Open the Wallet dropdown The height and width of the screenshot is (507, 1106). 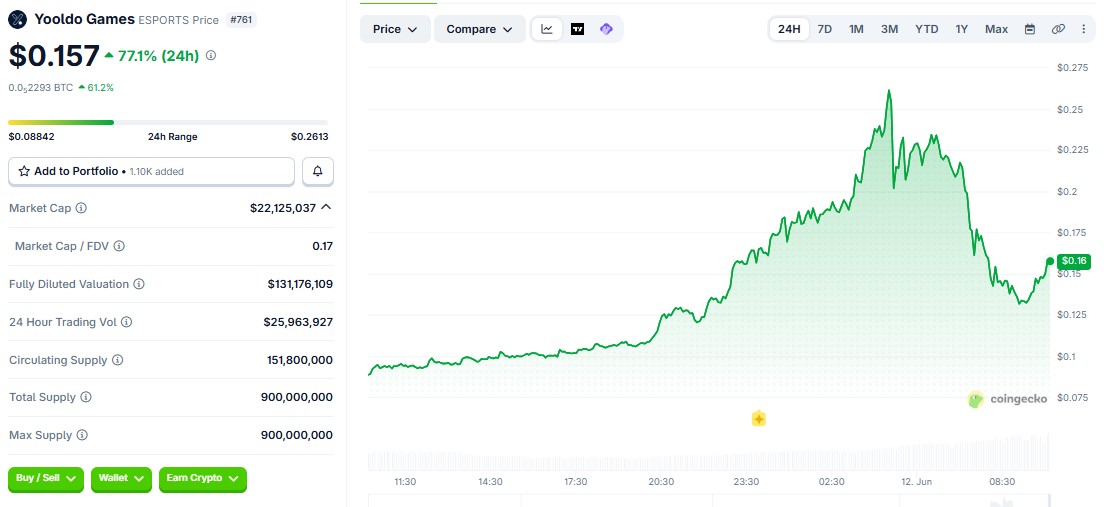tap(121, 479)
